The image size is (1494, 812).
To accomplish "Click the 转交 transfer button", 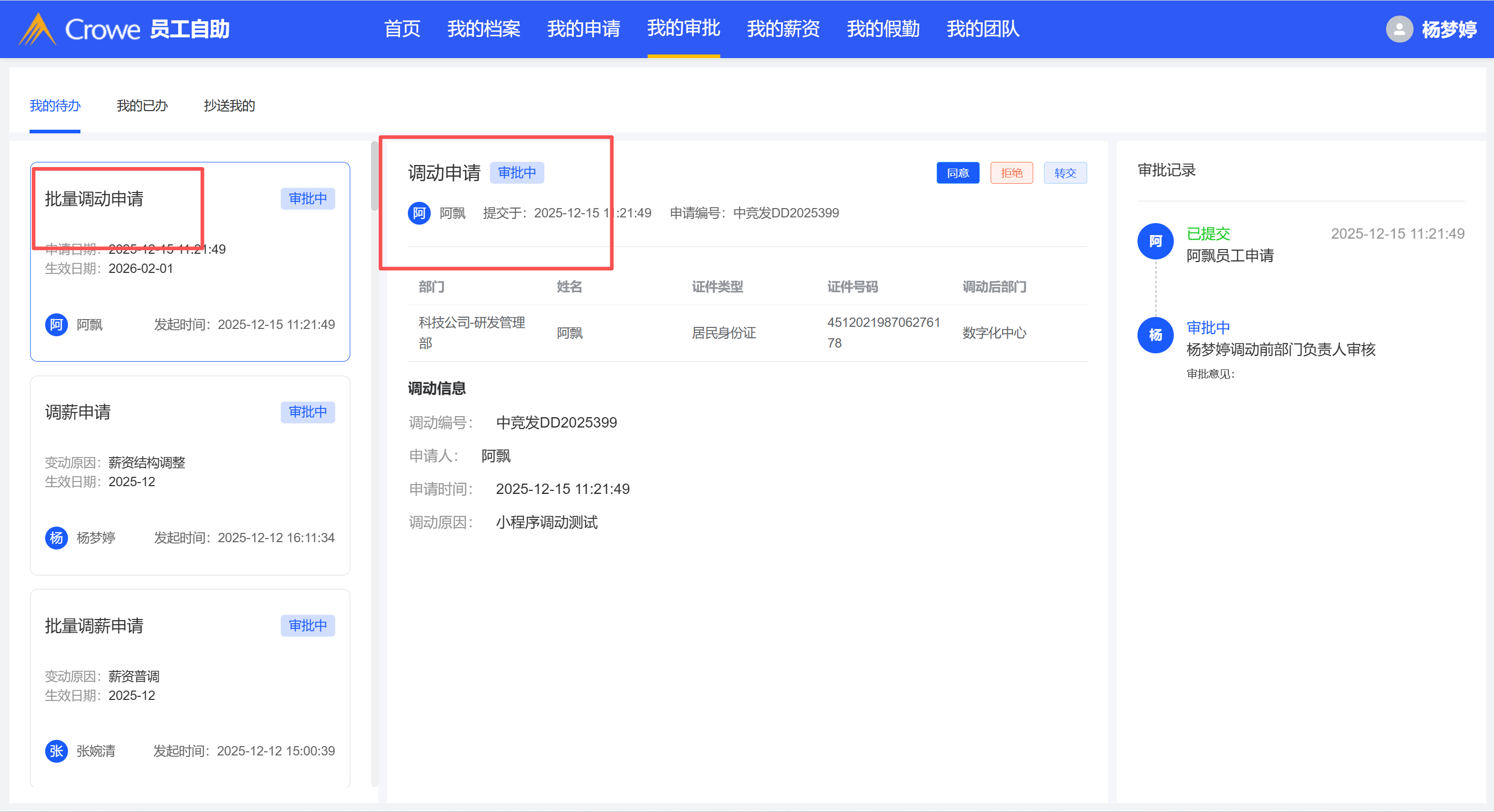I will (1065, 173).
